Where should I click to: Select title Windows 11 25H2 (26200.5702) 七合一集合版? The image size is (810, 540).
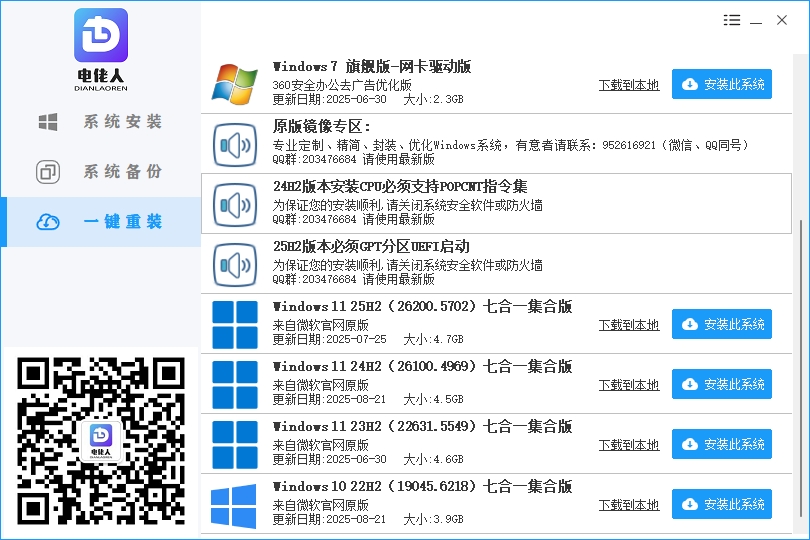click(x=423, y=306)
